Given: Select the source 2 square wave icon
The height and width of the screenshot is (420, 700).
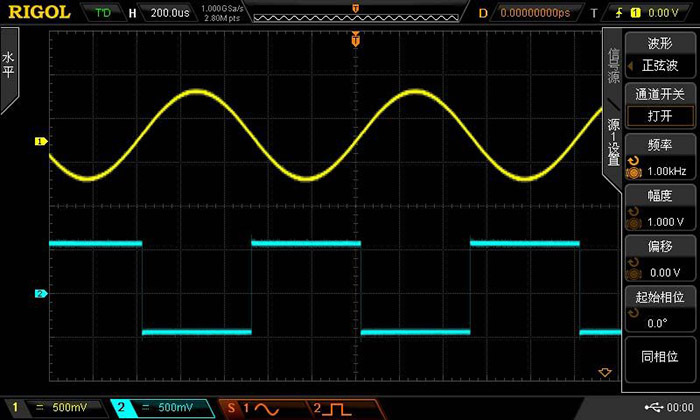Looking at the screenshot, I should (x=342, y=408).
